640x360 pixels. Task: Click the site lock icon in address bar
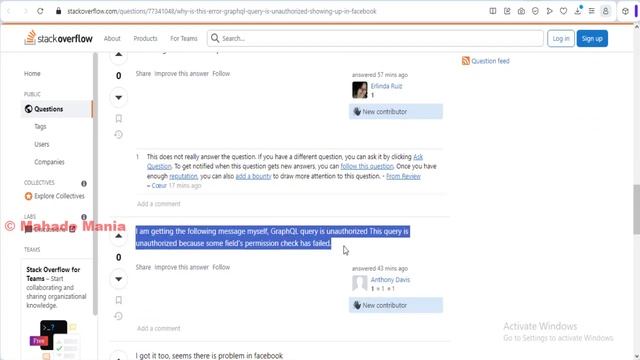58,11
